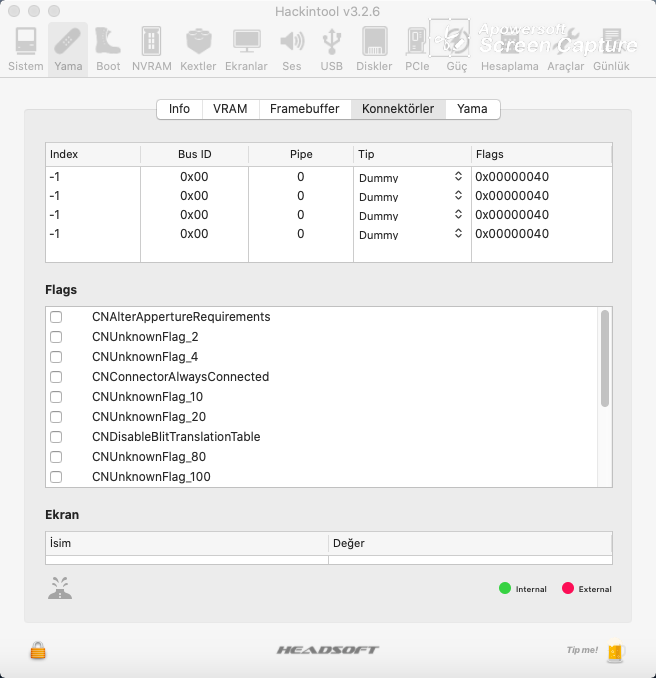Open the Sistem toolbar section

point(26,49)
